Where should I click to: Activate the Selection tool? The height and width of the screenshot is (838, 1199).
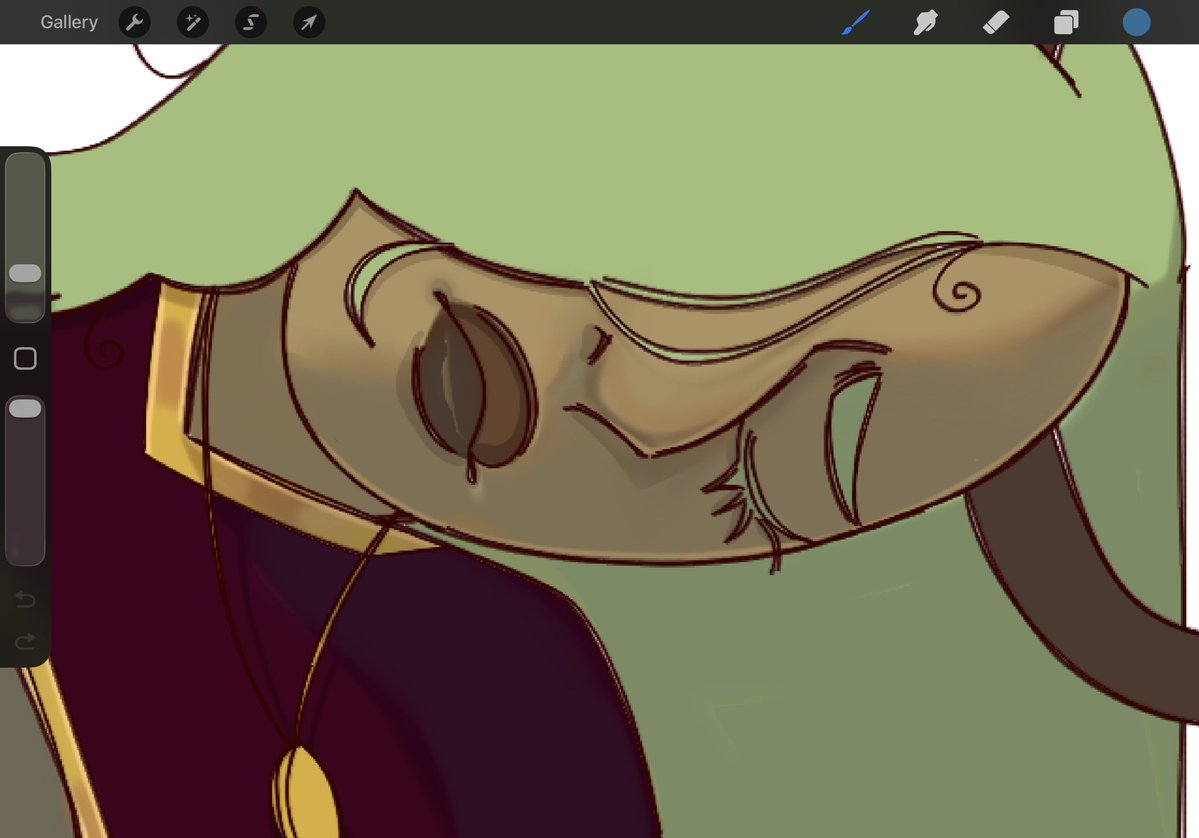(x=251, y=22)
